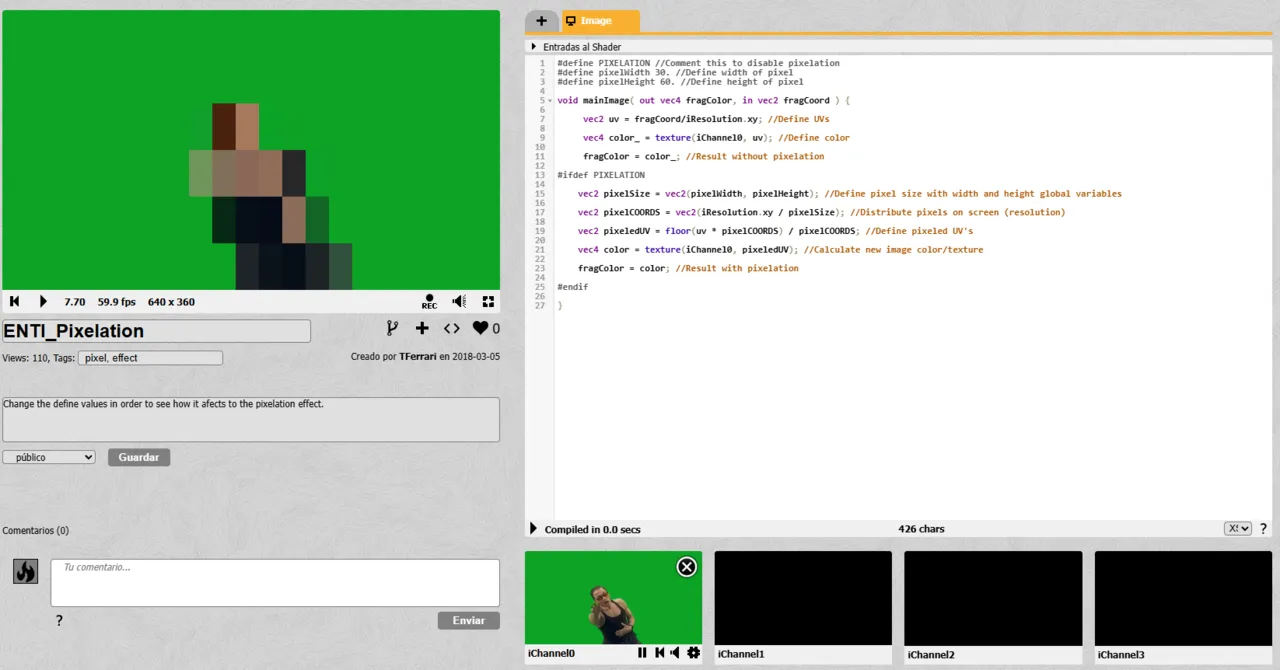Click the #endif code line
This screenshot has height=670, width=1280.
[x=573, y=287]
